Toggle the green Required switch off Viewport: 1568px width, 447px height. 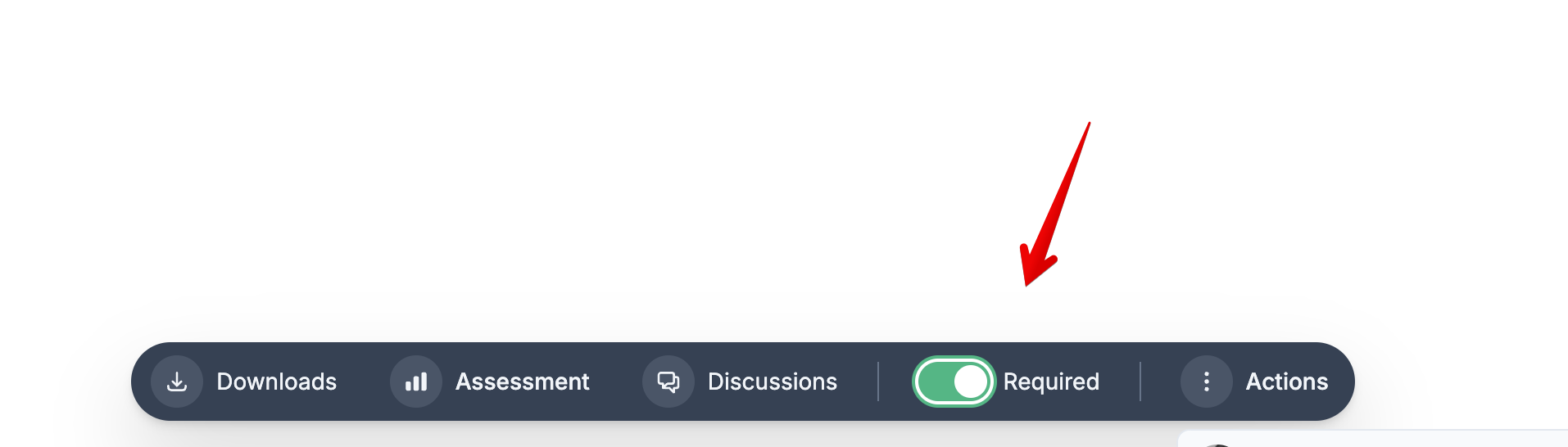954,382
